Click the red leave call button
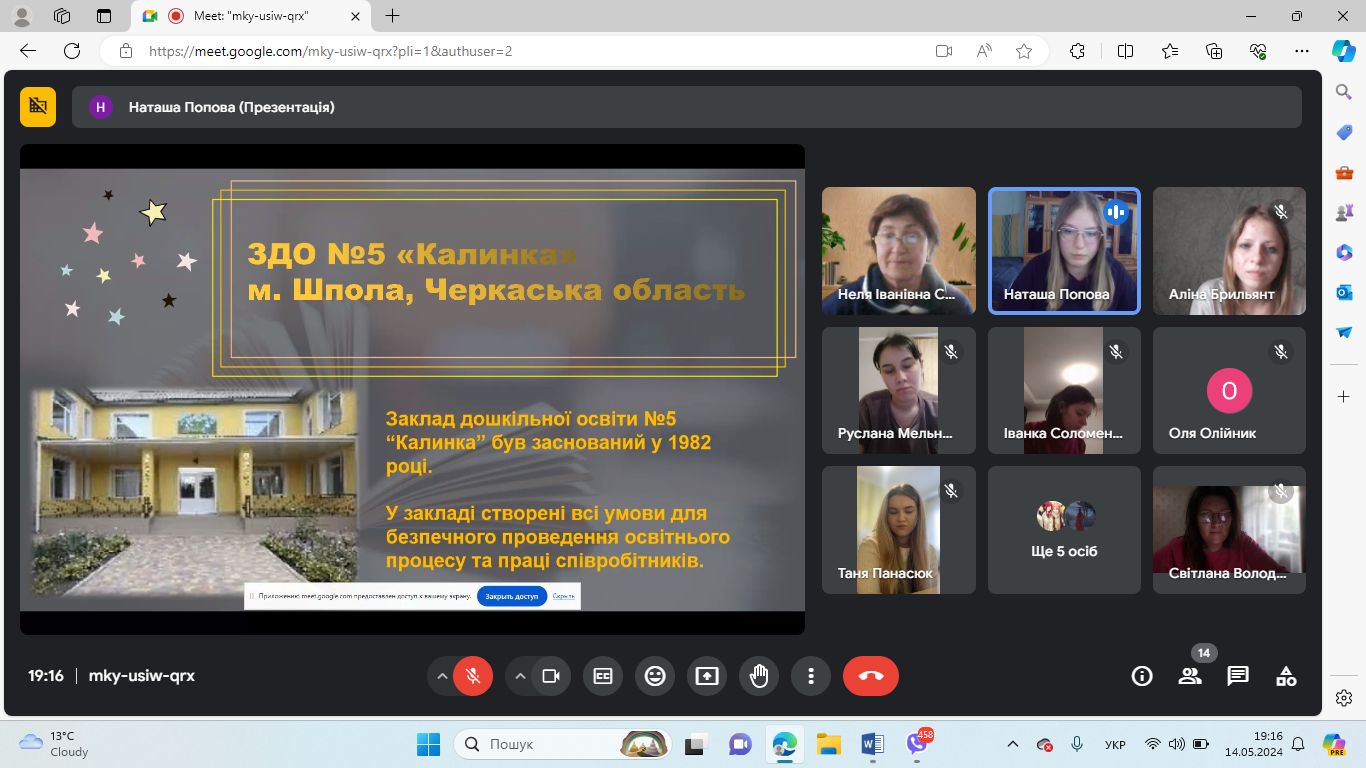1366x768 pixels. [870, 676]
